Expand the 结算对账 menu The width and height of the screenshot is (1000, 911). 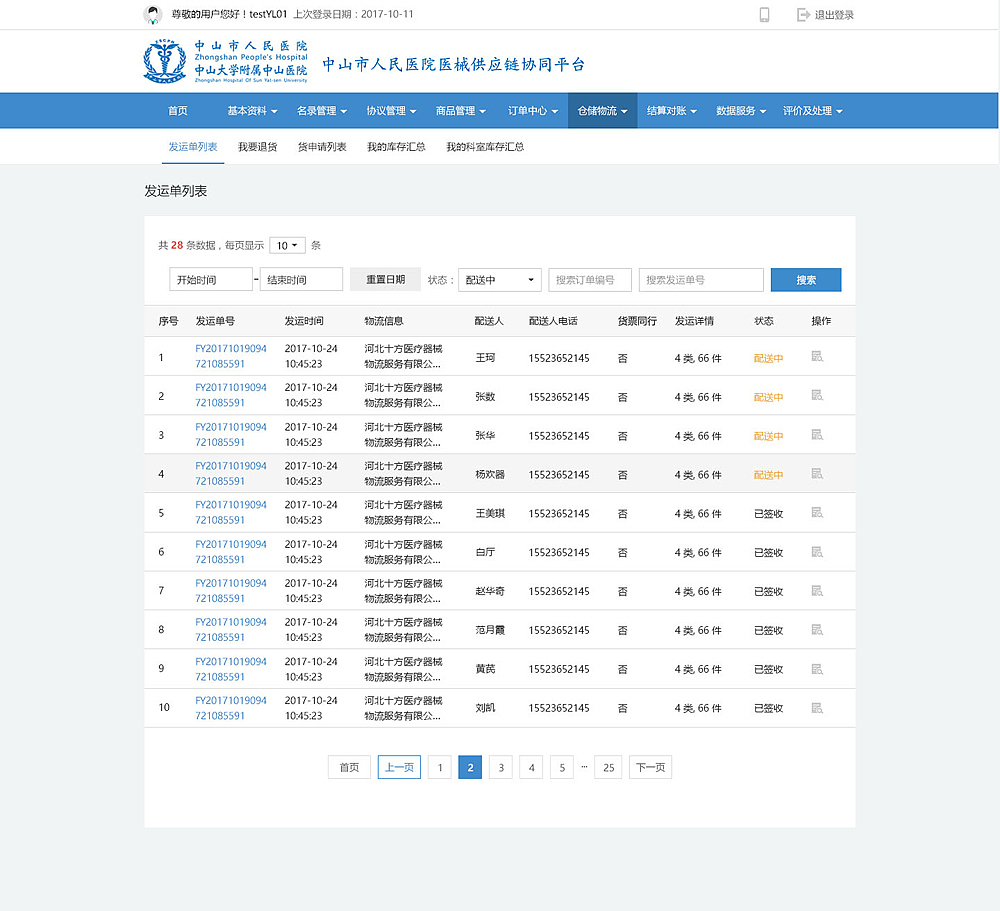click(x=672, y=111)
